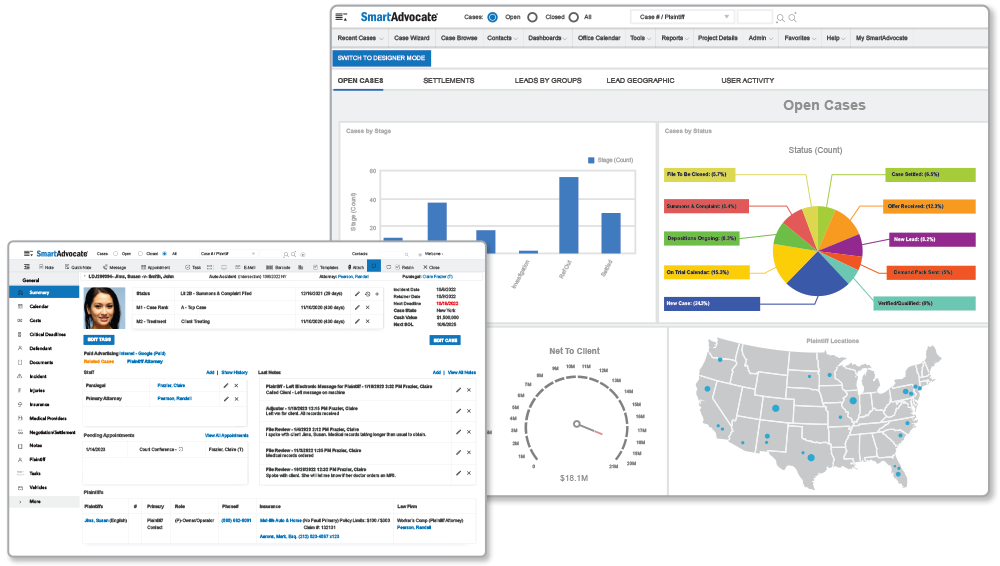Select the Open cases radio button in dashboard
This screenshot has height=566, width=1000.
point(492,17)
